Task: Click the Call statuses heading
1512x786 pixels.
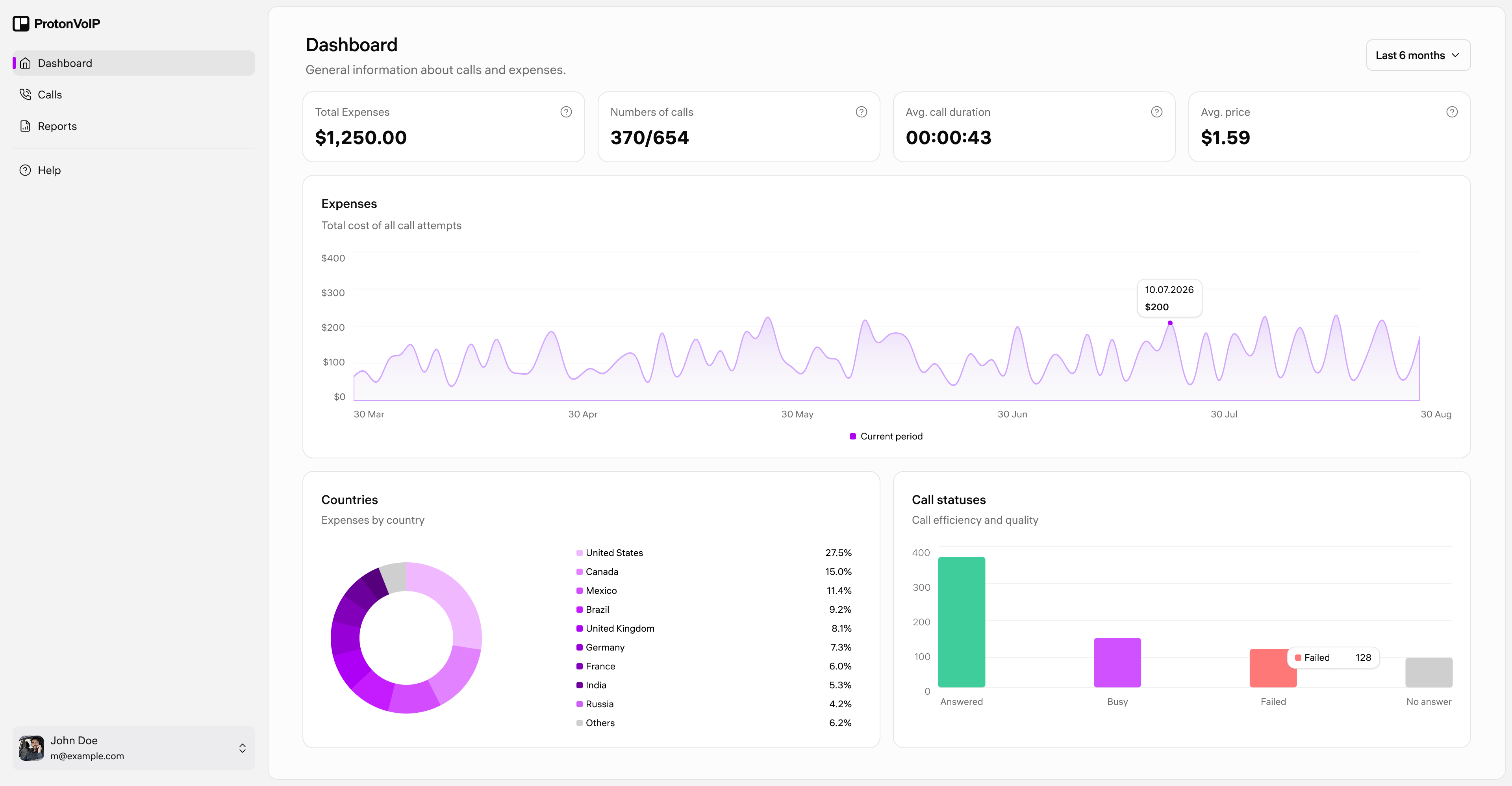Action: 949,500
